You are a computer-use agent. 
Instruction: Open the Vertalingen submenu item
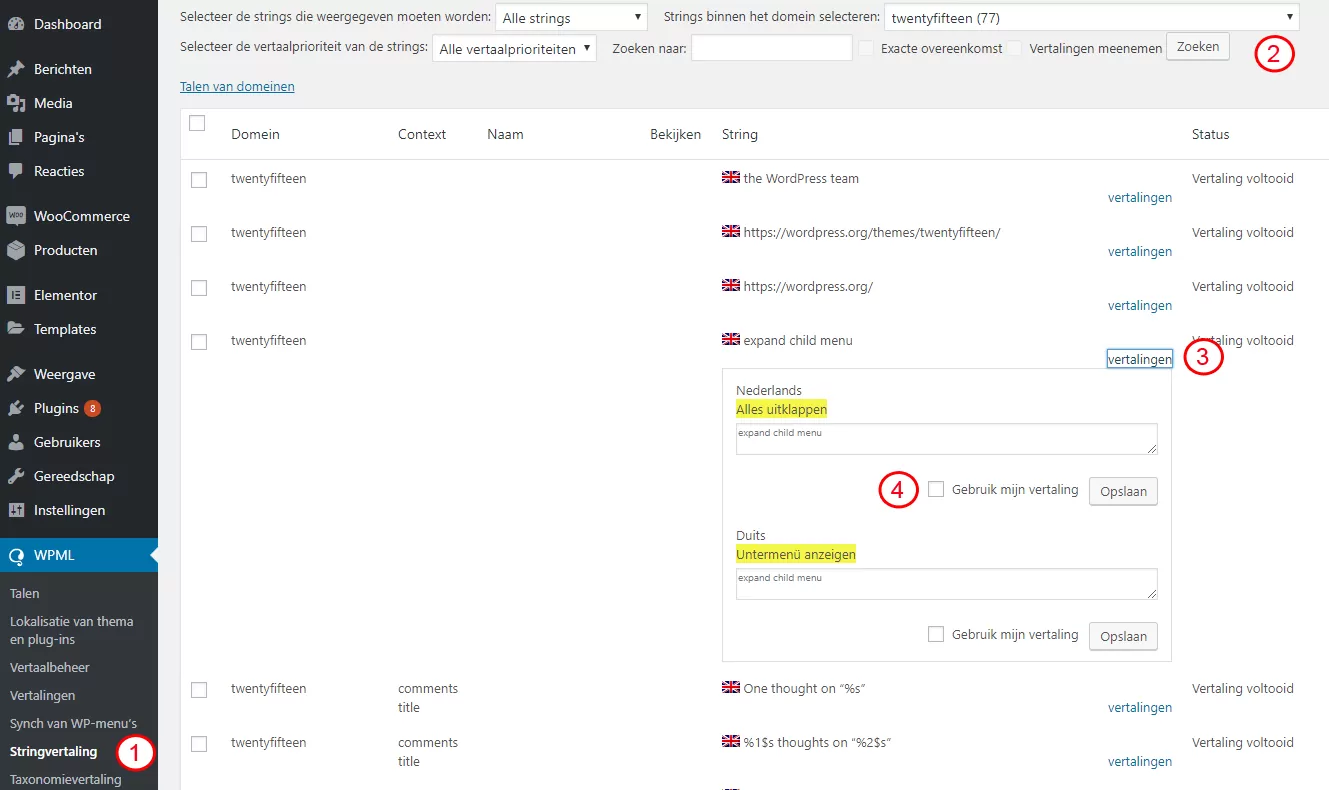(43, 695)
